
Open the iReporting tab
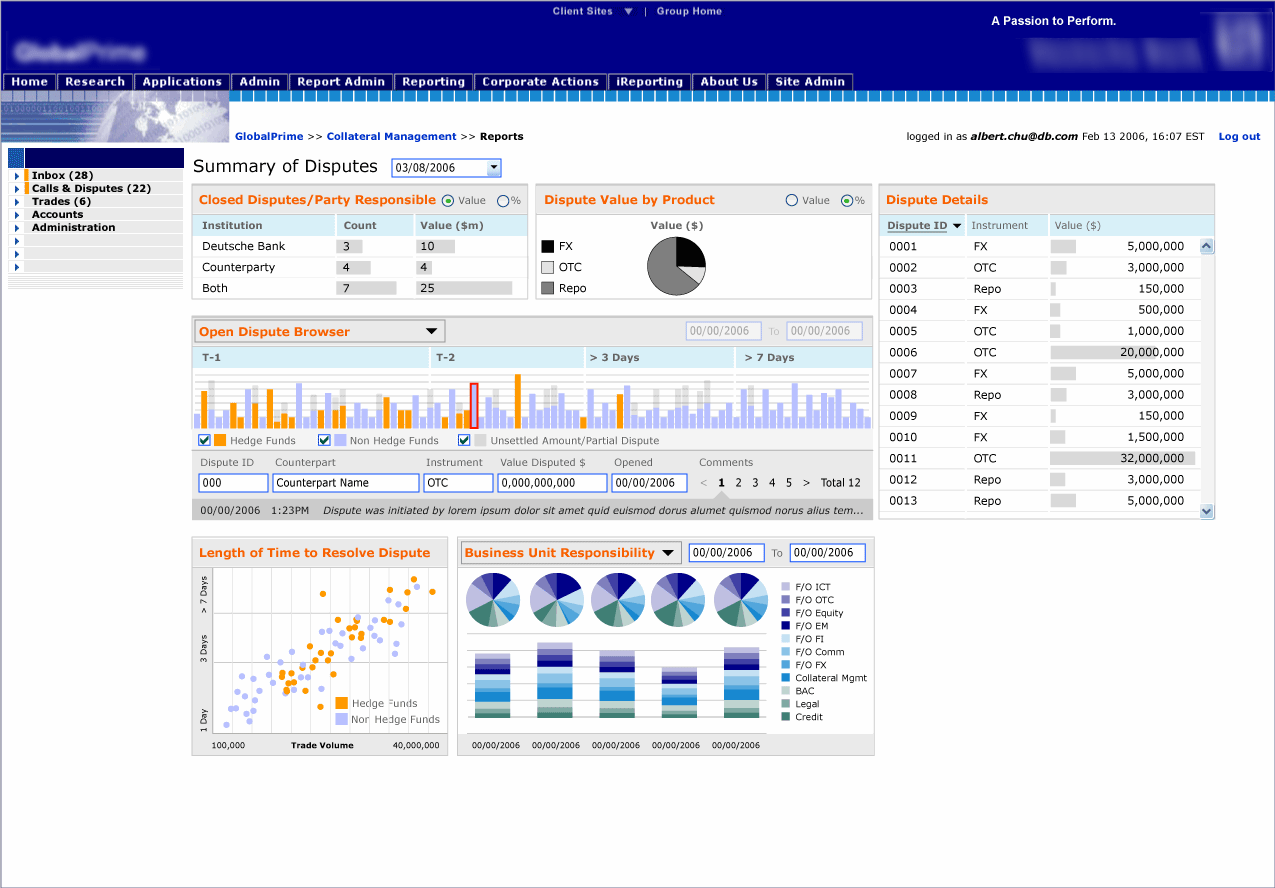[x=650, y=82]
